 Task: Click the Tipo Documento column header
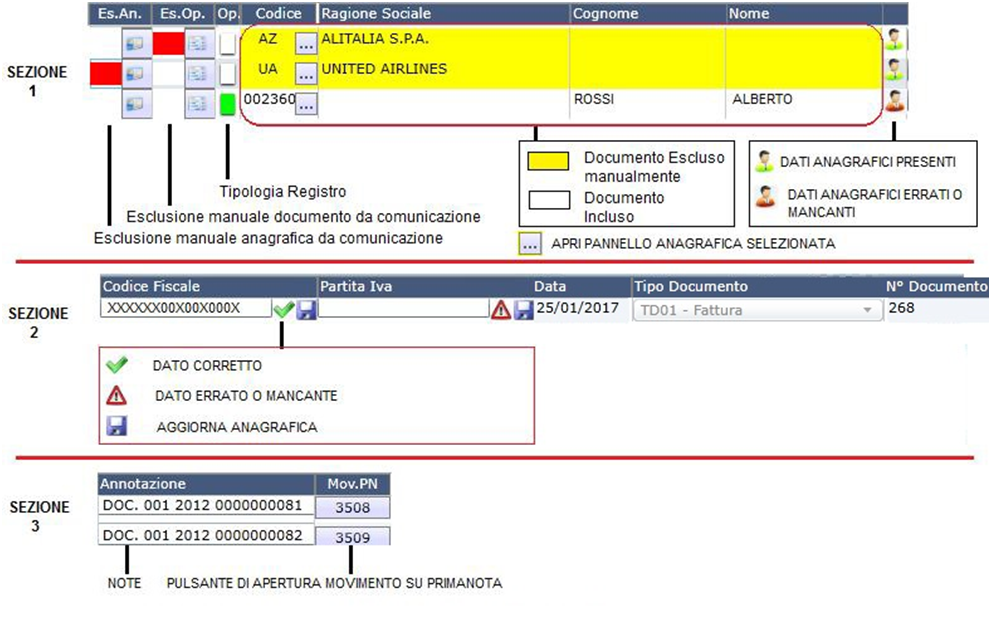click(758, 286)
